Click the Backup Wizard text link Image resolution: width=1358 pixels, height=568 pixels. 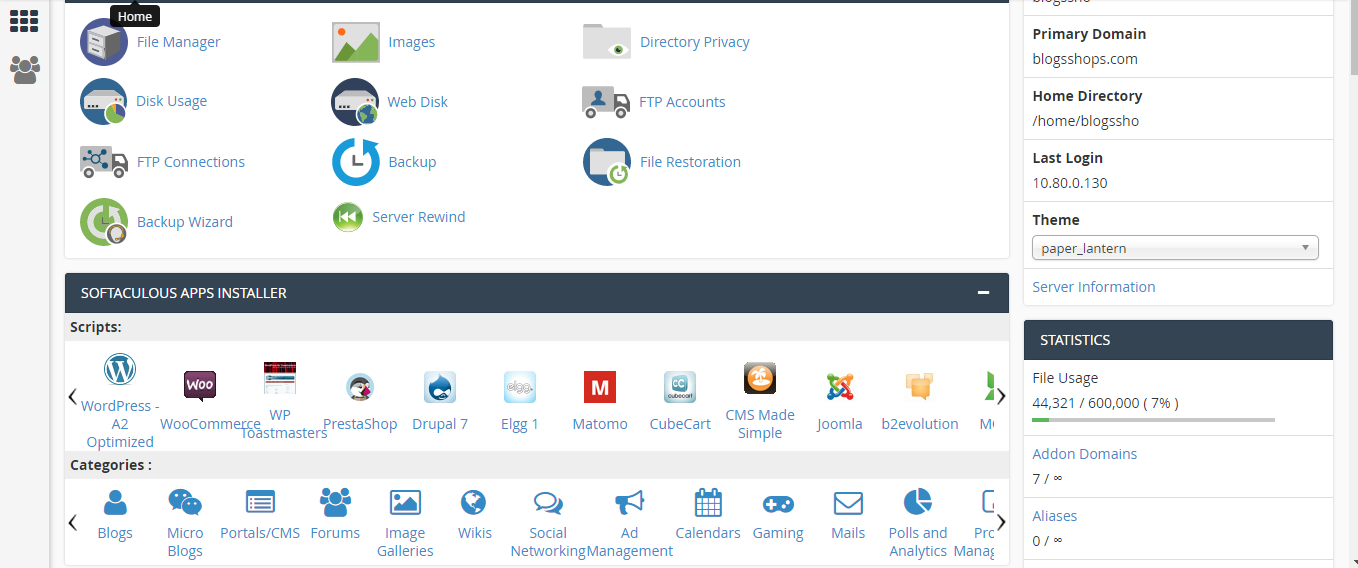click(x=184, y=222)
